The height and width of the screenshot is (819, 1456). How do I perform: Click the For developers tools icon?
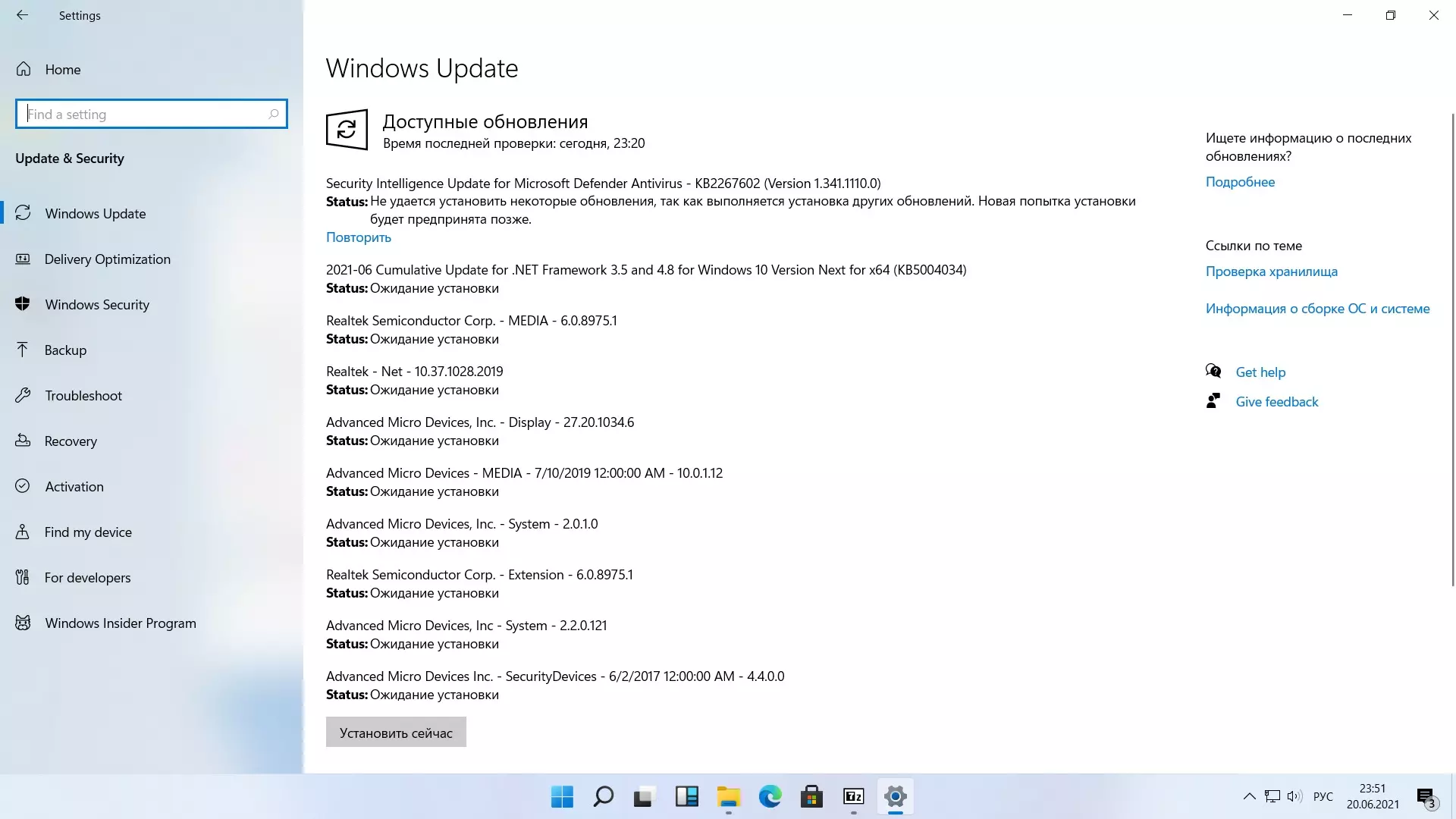pos(23,577)
